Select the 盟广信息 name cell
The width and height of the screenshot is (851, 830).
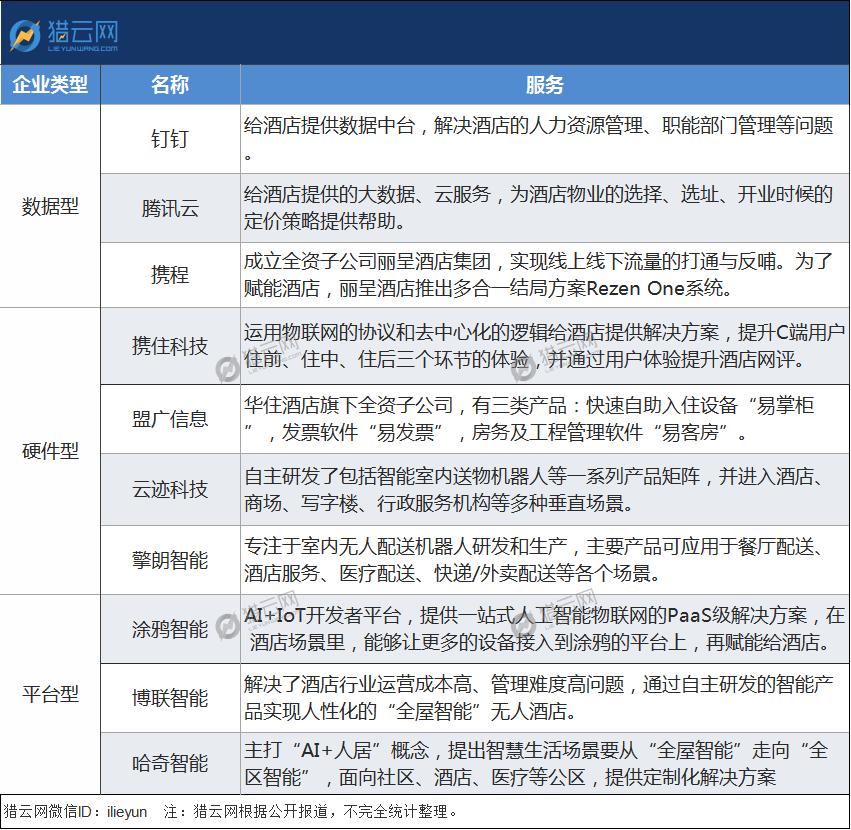(170, 419)
